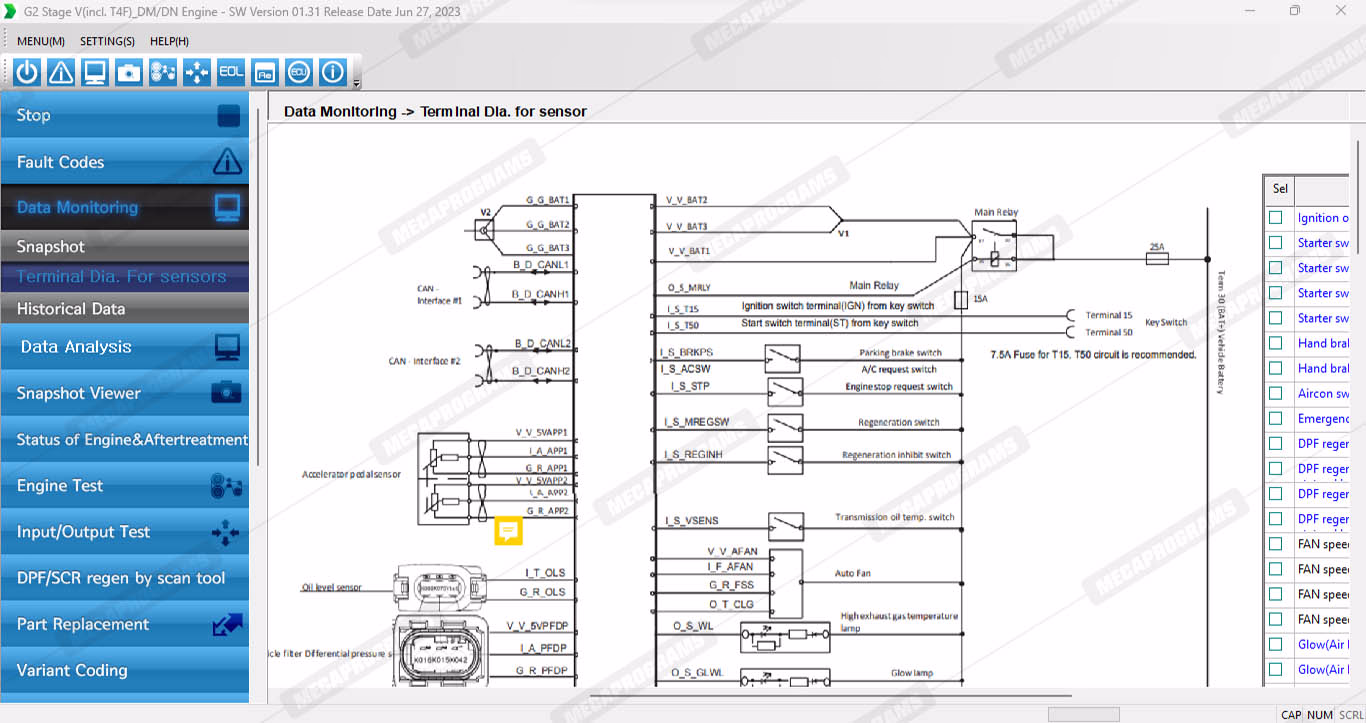Click the Stop button in sidebar

[124, 116]
